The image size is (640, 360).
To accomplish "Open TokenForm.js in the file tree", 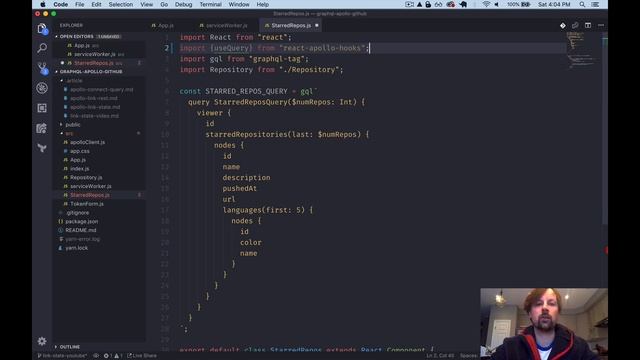I will [87, 204].
